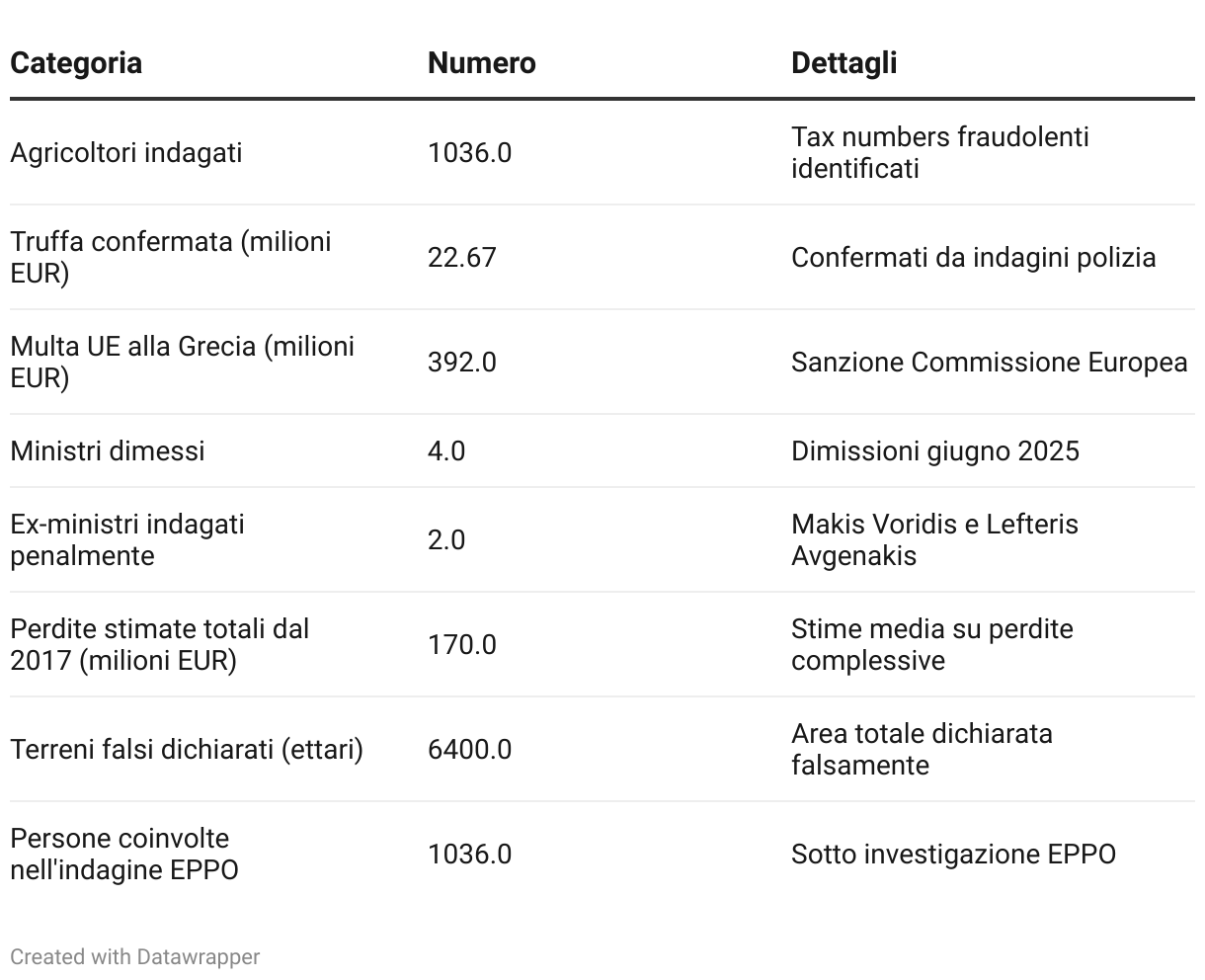1205x980 pixels.
Task: Click the Numero column header
Action: 482,63
